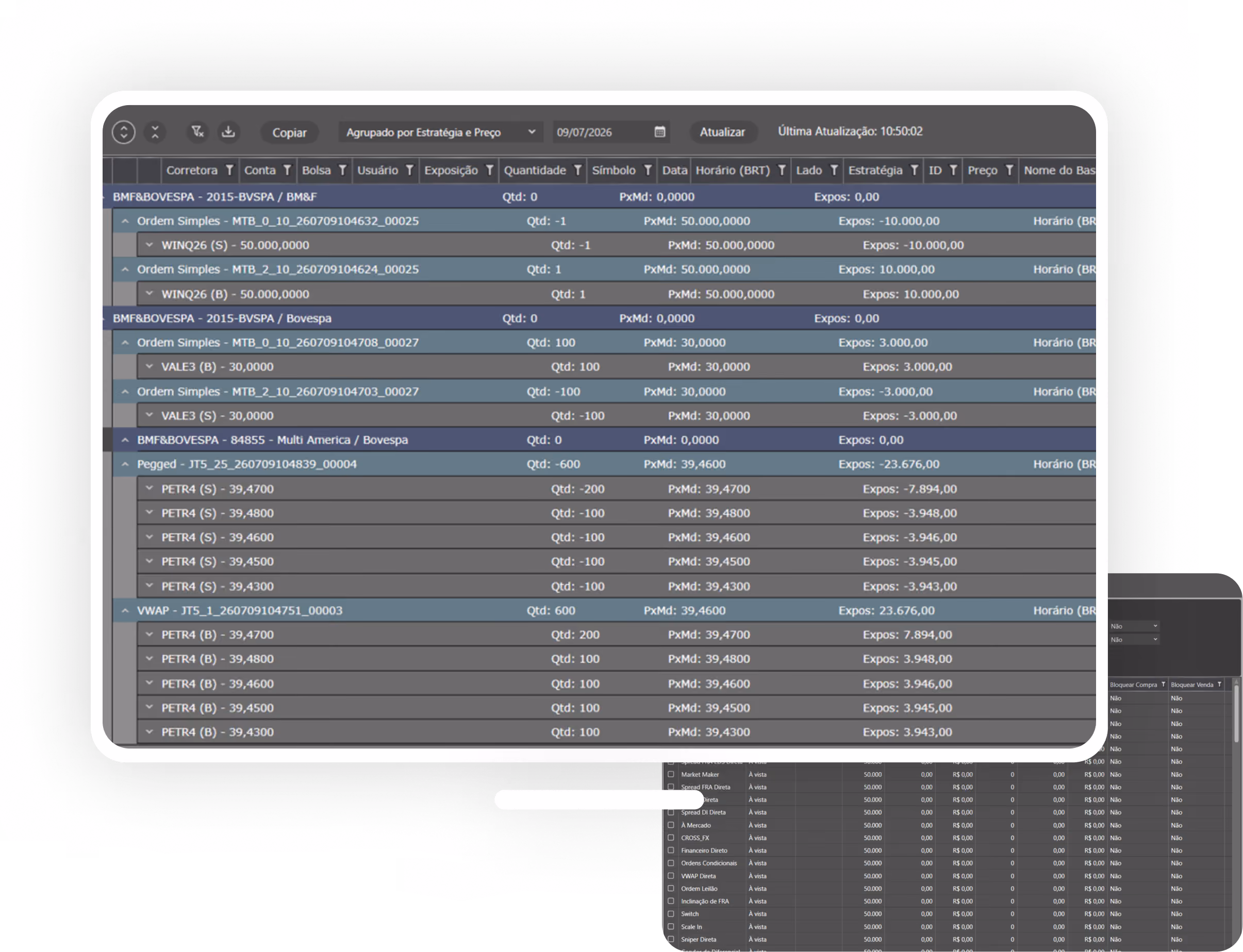Open the Usuário column filter icon
This screenshot has width=1243, height=952.
409,170
